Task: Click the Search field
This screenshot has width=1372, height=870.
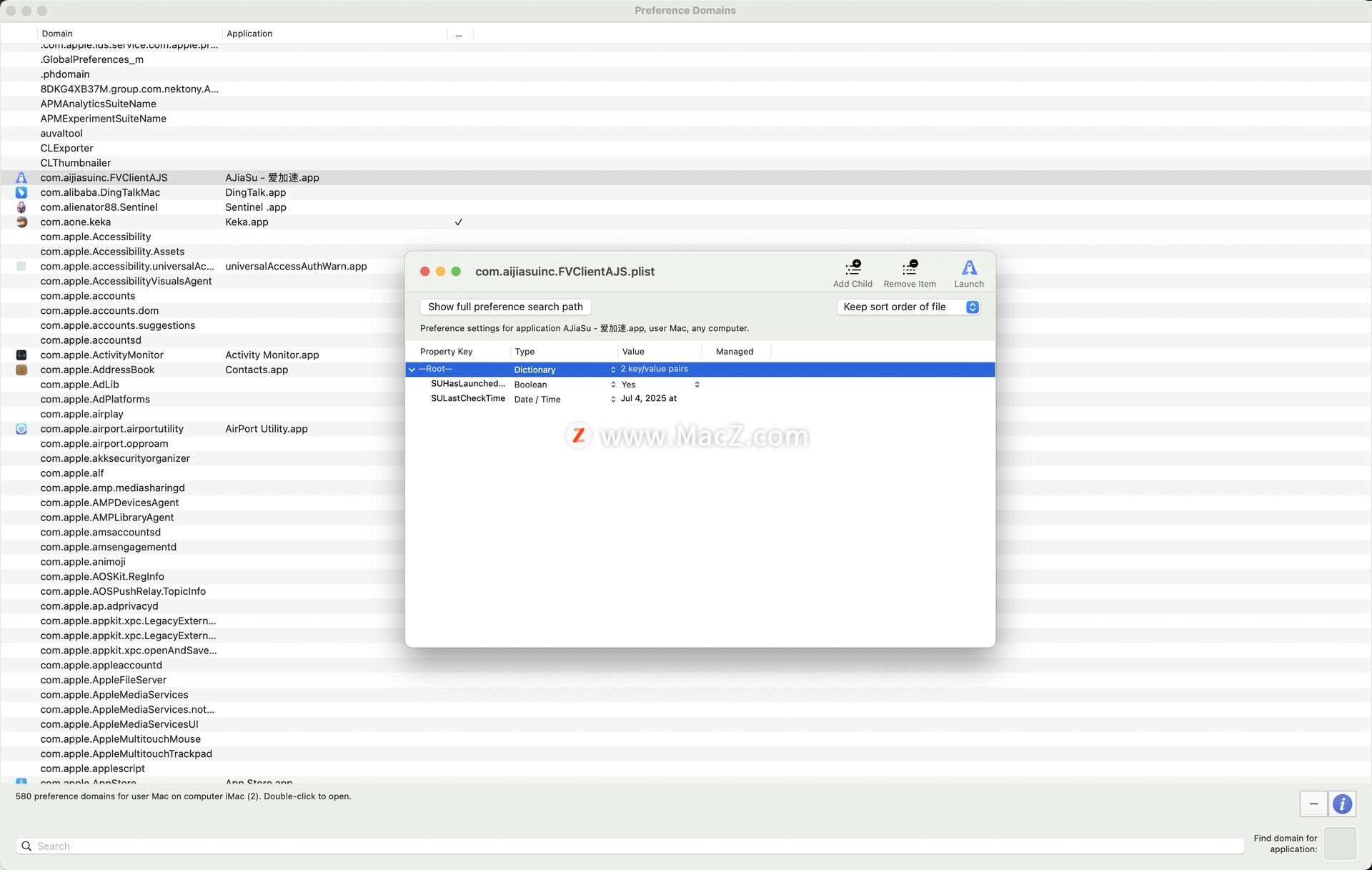Action: (x=630, y=846)
